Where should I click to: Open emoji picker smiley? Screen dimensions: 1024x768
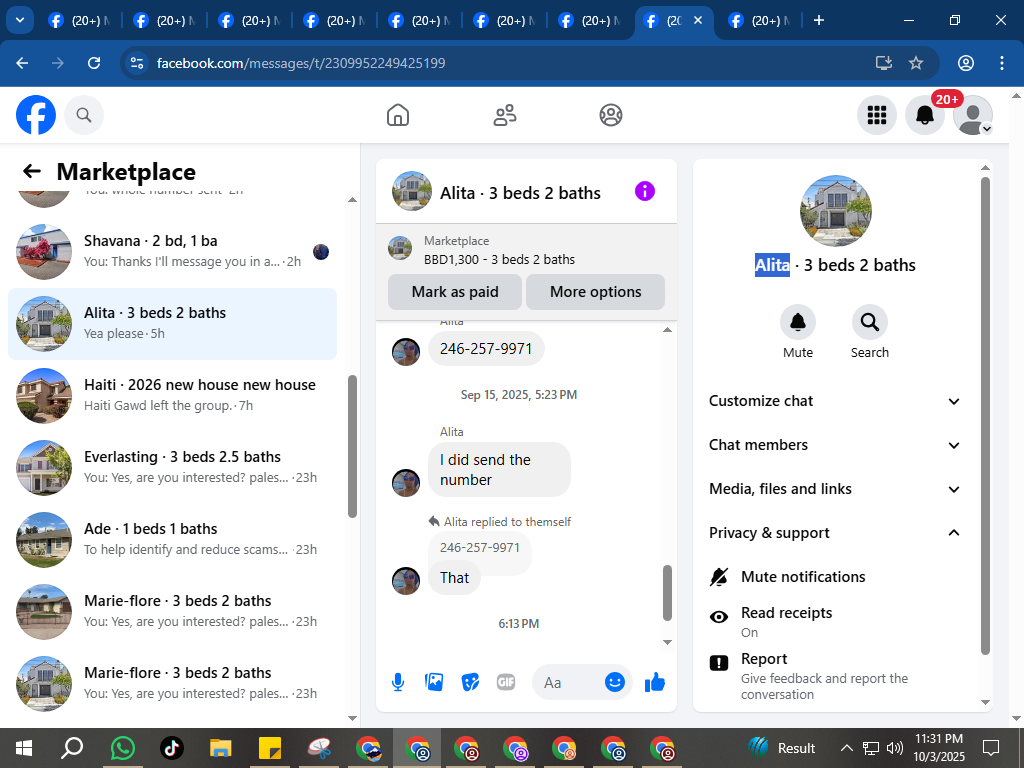pos(615,682)
